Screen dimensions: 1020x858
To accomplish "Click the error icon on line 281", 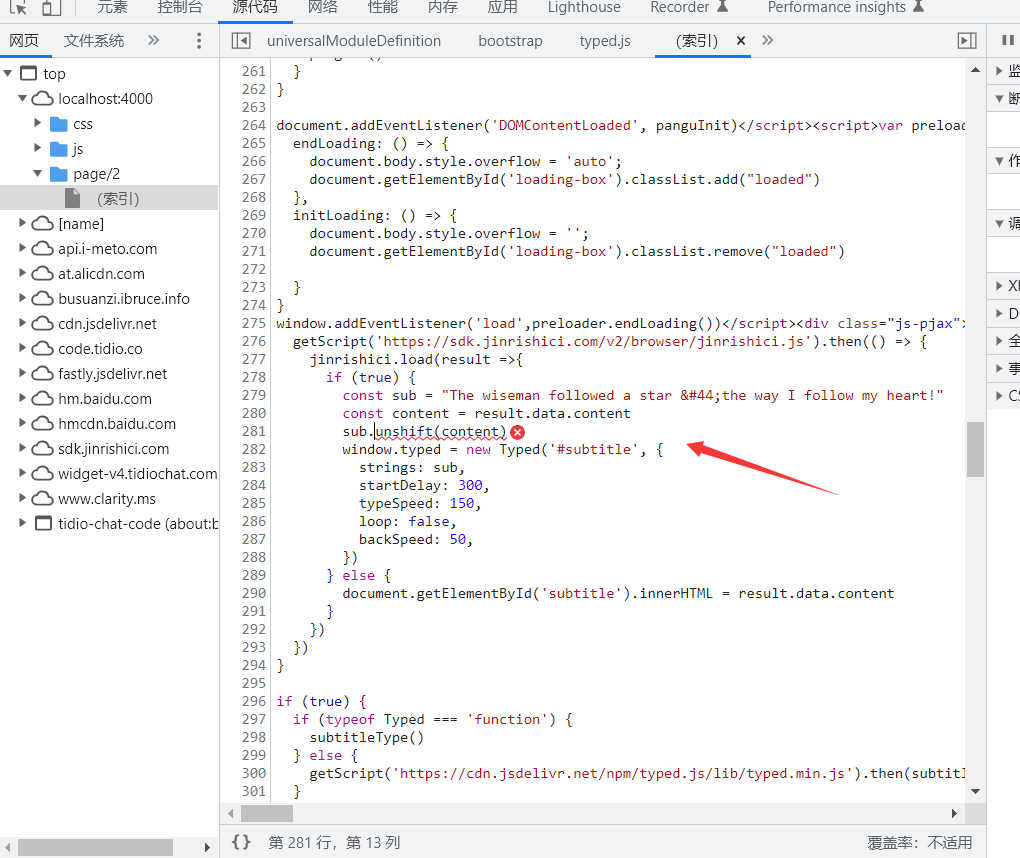I will coord(518,432).
